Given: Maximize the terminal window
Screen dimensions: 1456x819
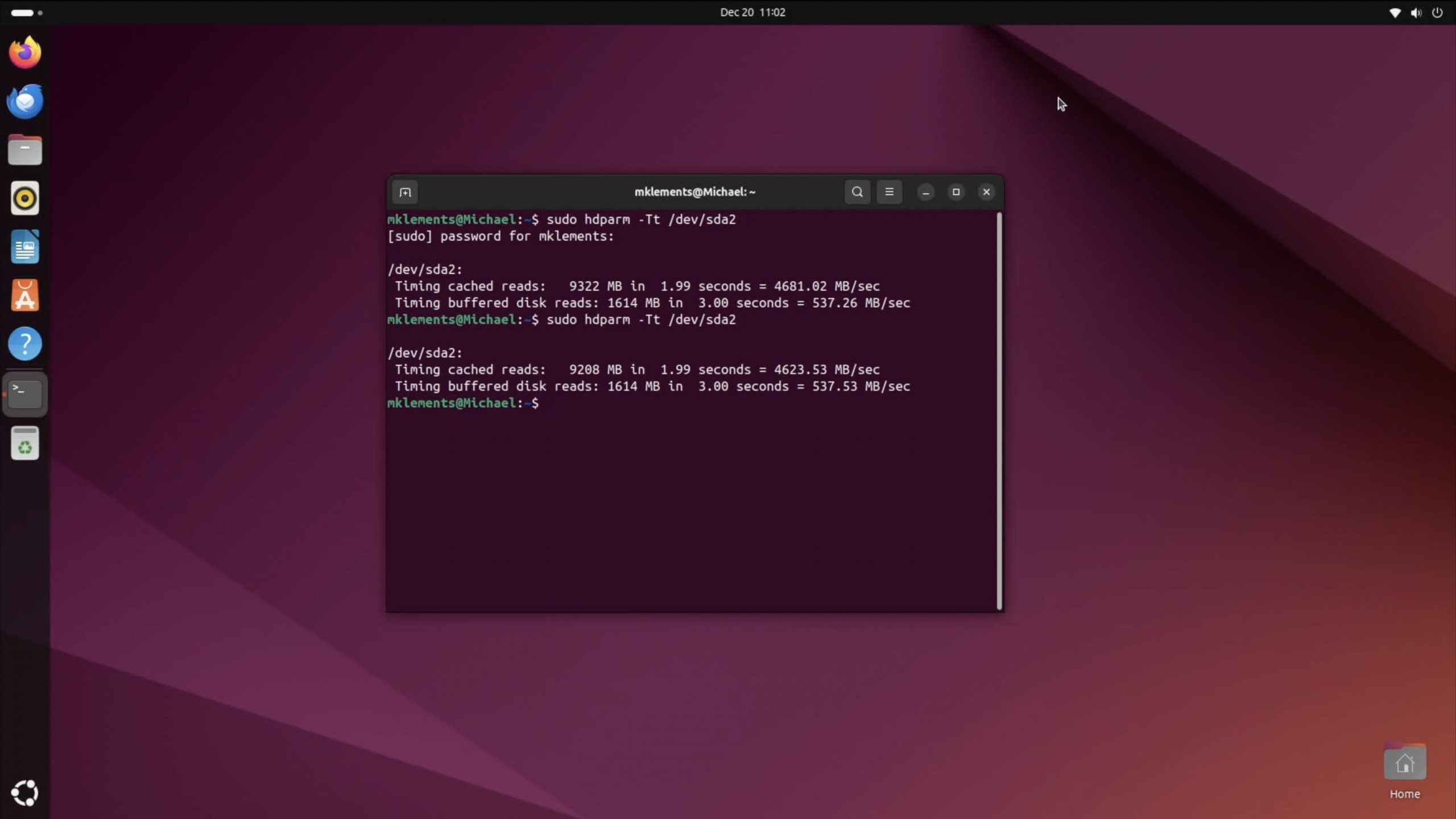Looking at the screenshot, I should [x=956, y=192].
